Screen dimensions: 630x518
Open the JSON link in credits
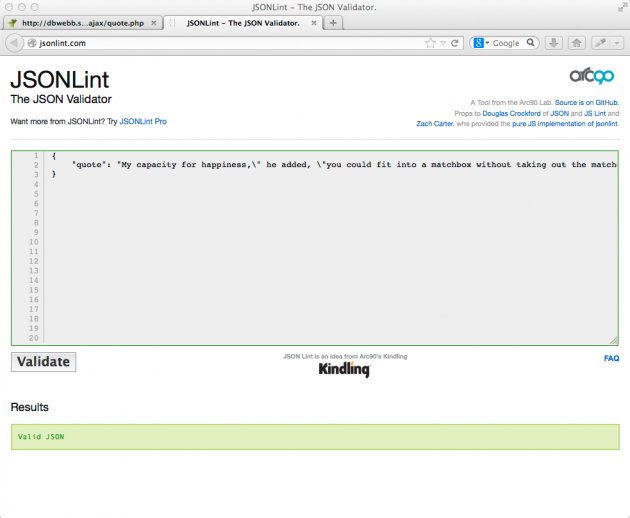coord(559,113)
